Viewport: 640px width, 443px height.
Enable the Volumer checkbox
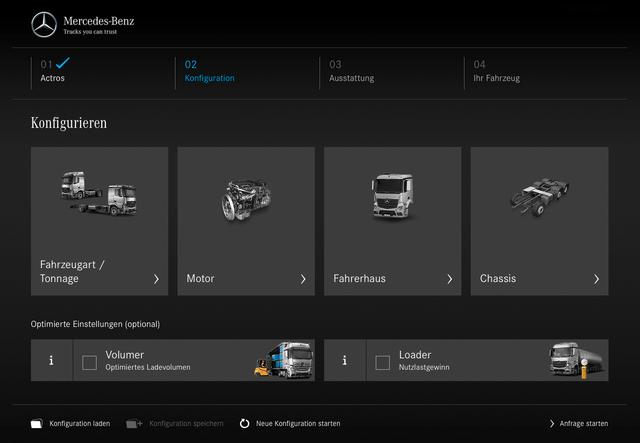coord(89,362)
